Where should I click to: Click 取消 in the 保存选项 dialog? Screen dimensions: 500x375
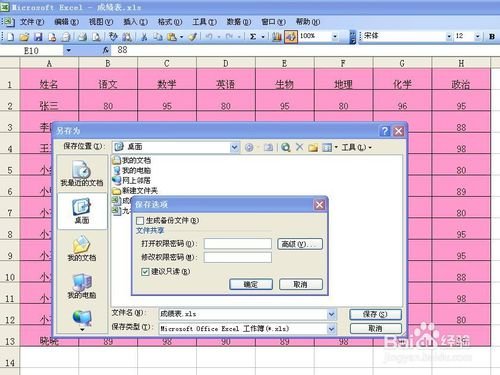tap(301, 284)
